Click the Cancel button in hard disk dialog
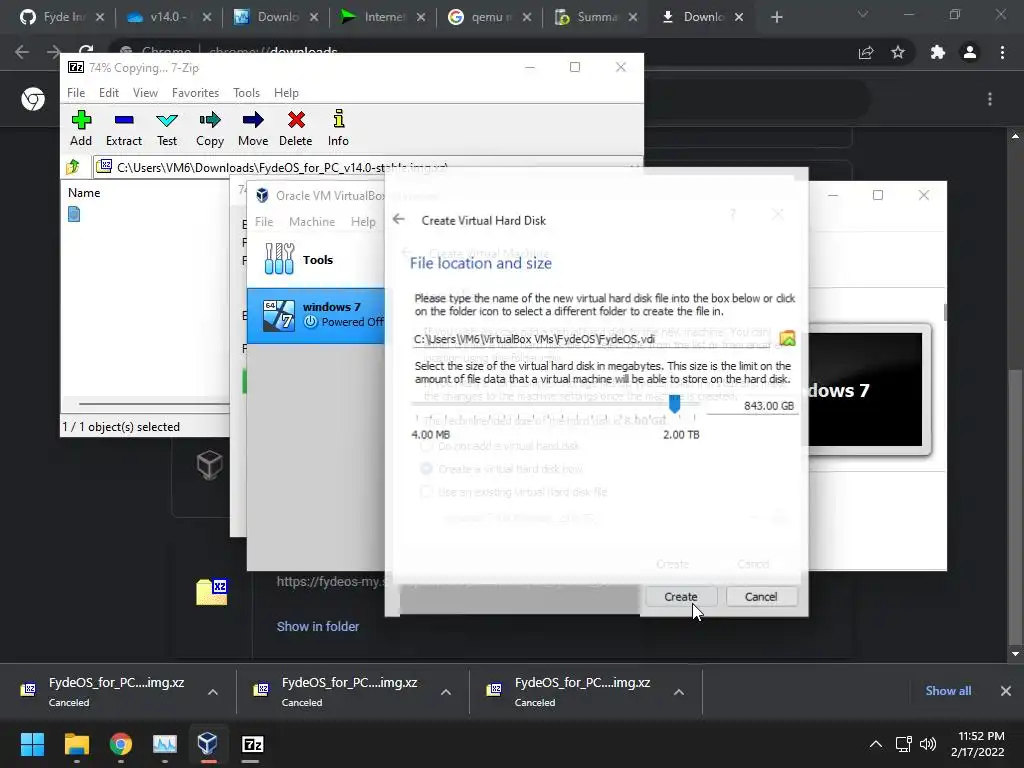 click(x=761, y=597)
